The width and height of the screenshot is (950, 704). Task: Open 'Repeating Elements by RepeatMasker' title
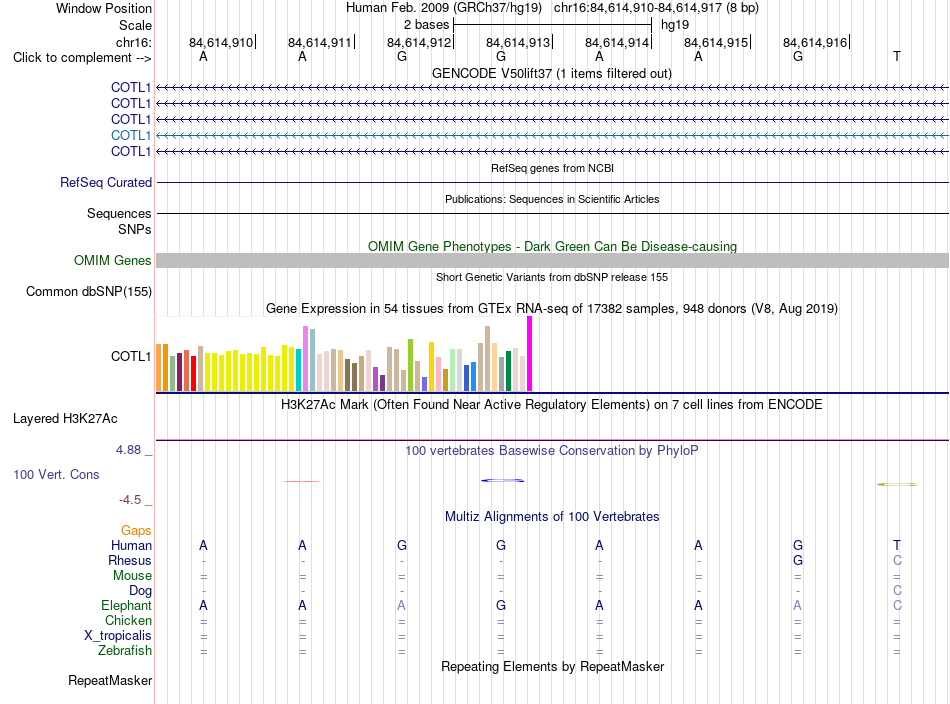tap(552, 666)
